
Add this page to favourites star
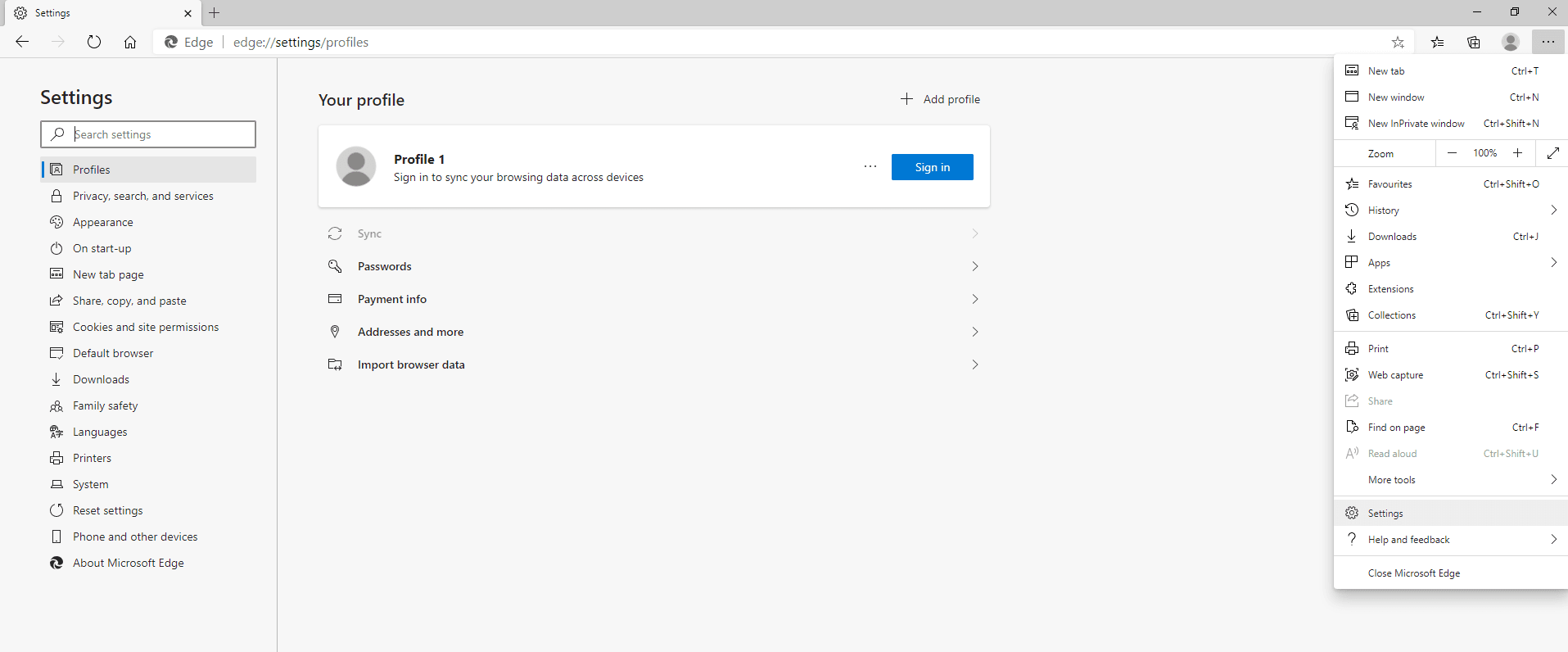click(1398, 43)
